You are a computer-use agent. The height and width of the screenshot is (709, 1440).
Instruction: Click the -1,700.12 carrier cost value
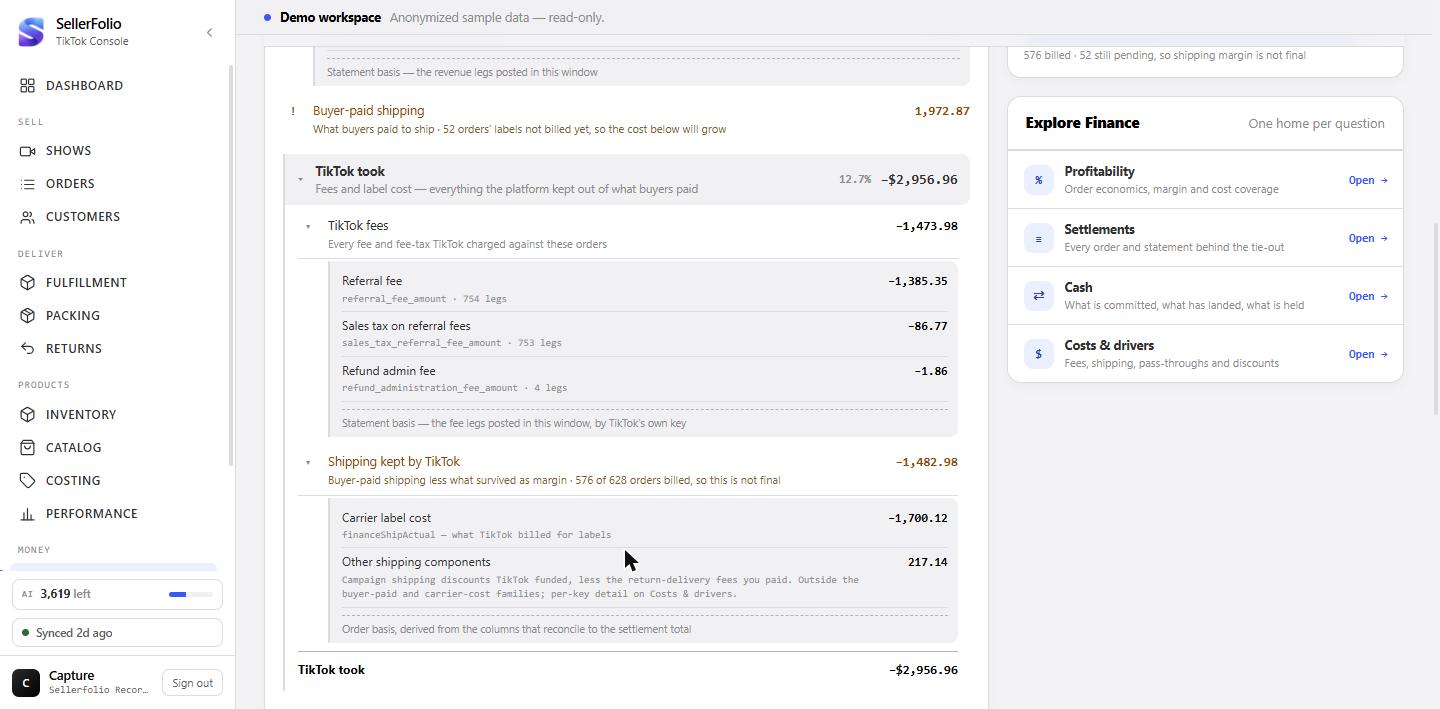[918, 518]
